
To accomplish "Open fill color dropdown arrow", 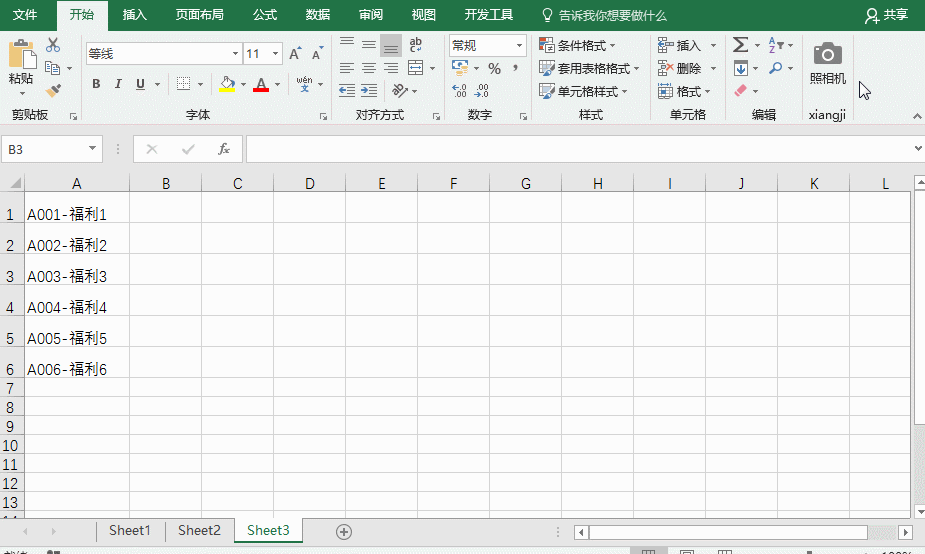I will (243, 84).
